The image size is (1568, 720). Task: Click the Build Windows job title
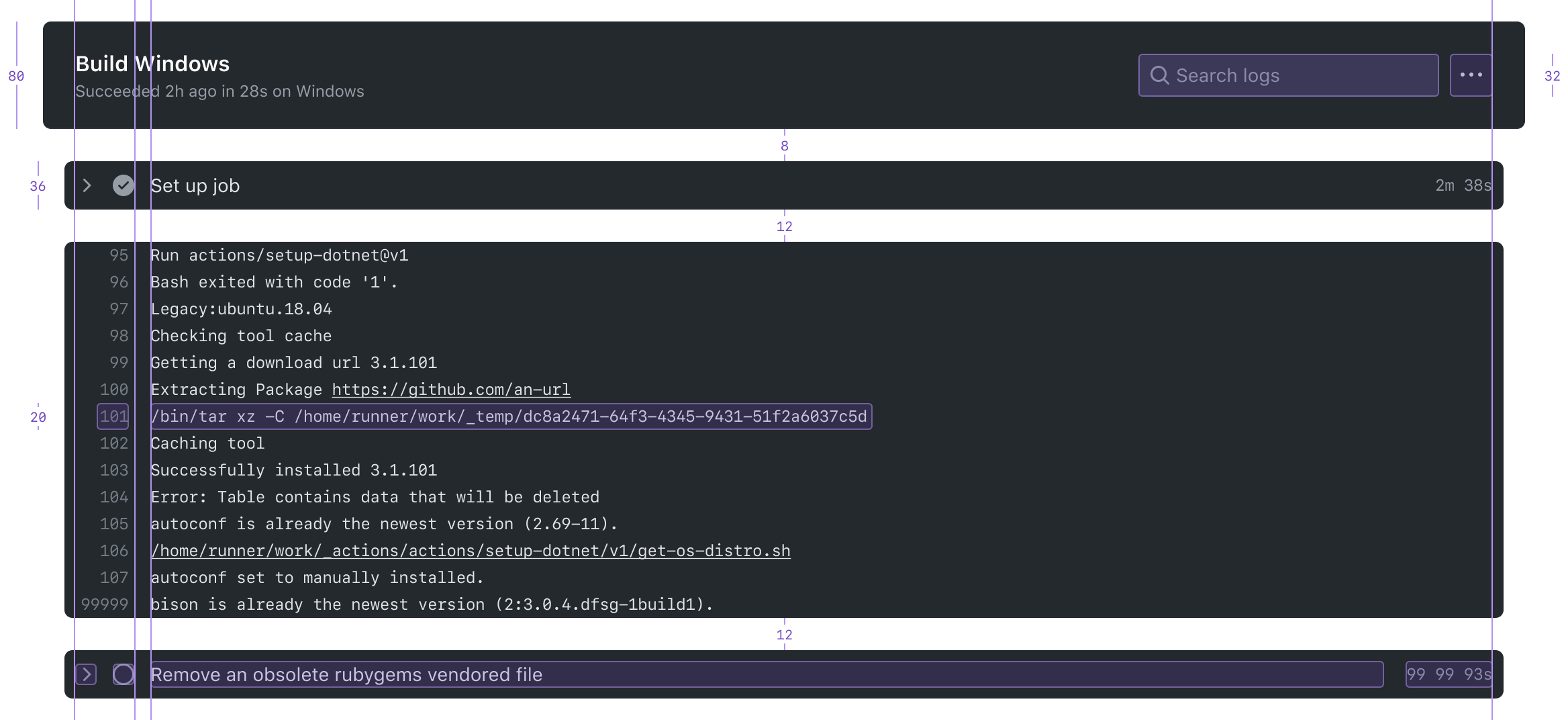point(152,63)
